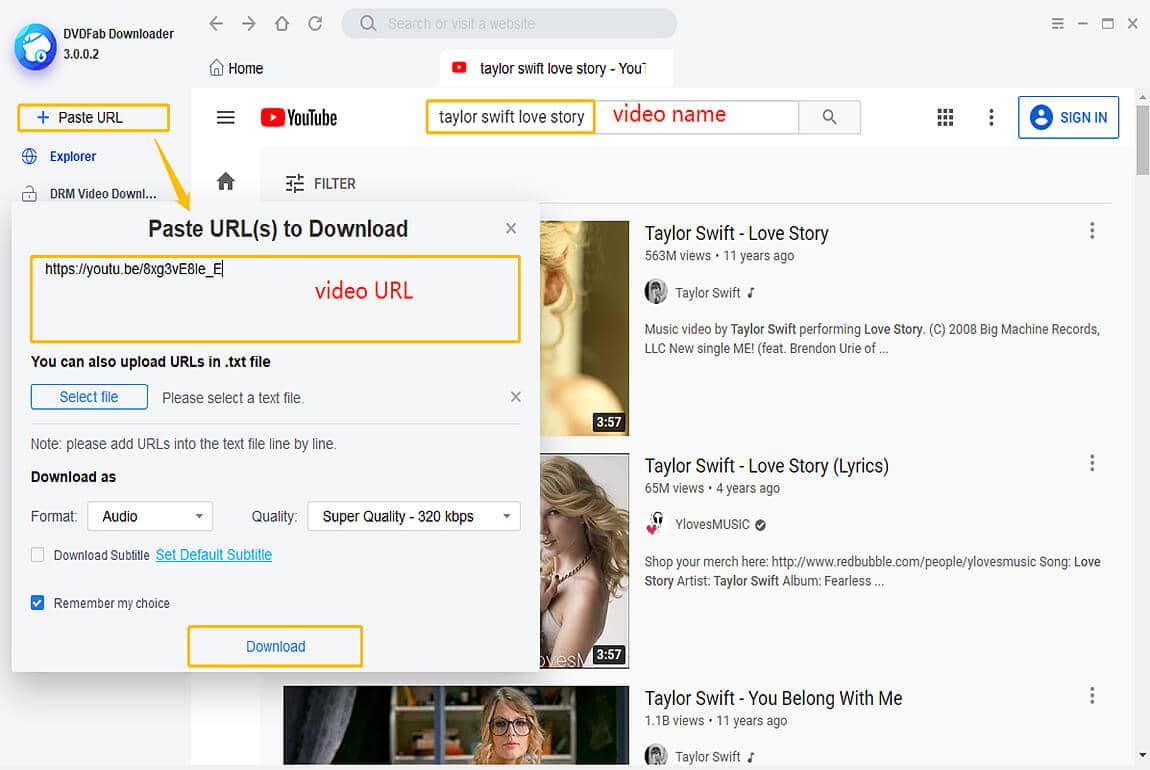Screen dimensions: 1150x770
Task: Click the Search or visit a website bar
Action: 509,23
